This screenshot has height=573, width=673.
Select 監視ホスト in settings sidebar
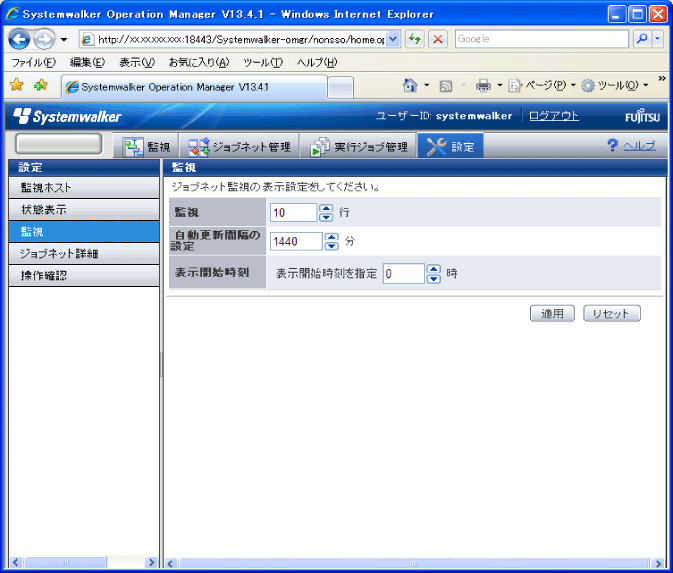[x=84, y=188]
